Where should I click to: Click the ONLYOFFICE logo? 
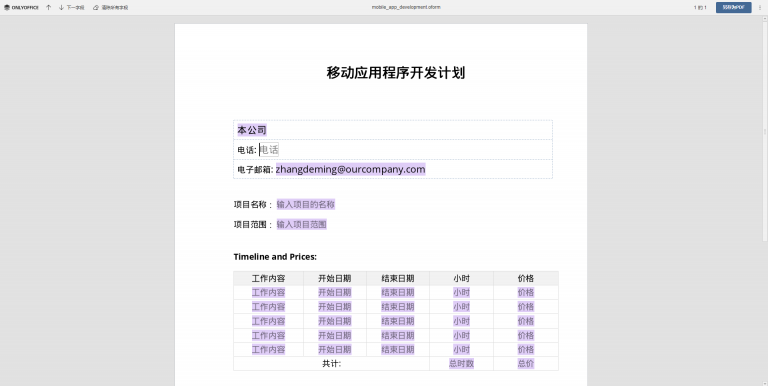[21, 7]
